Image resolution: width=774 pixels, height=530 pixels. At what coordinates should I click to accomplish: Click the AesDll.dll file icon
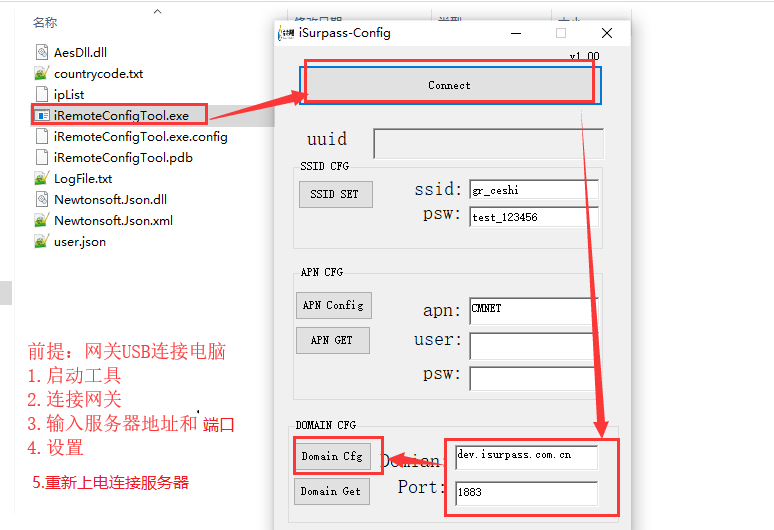(42, 52)
